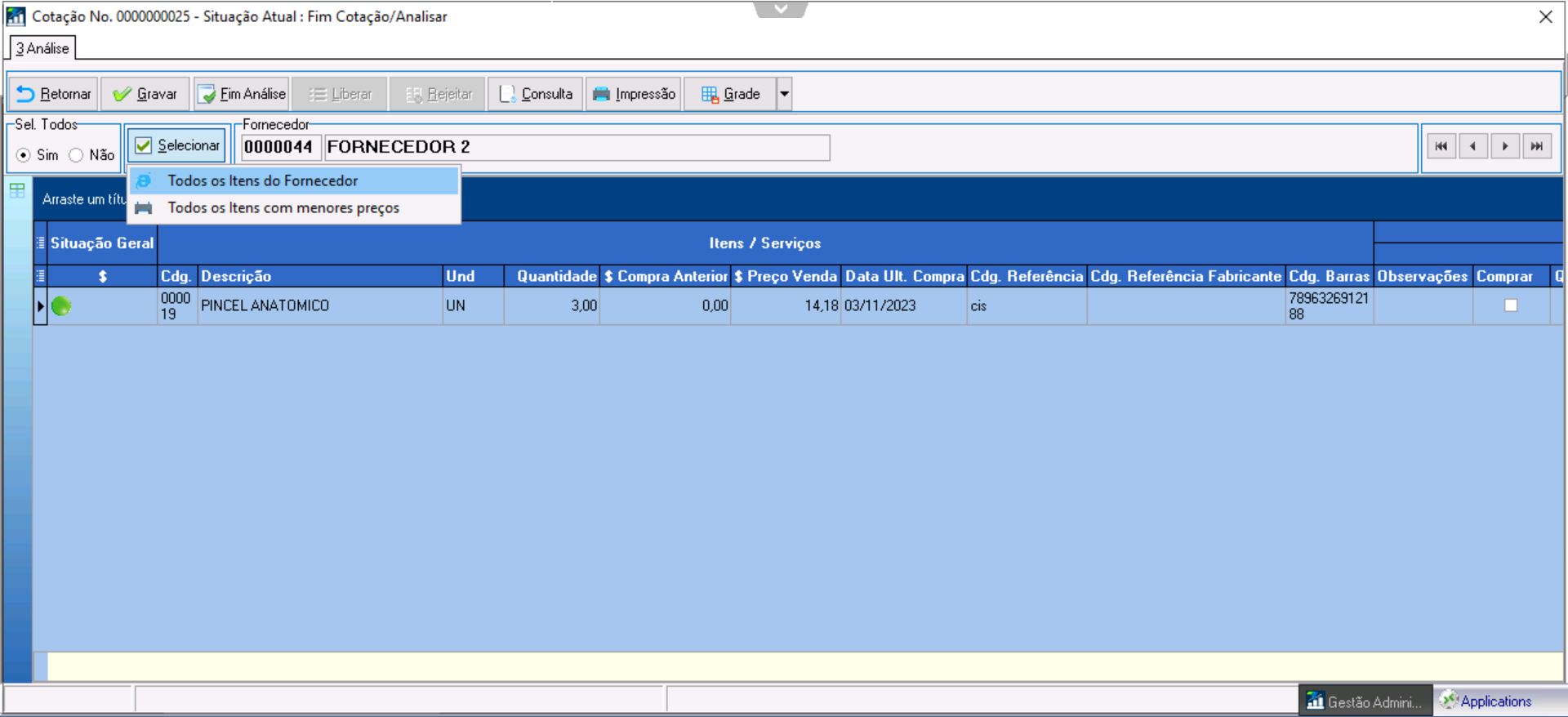
Task: Save changes with the Gravar button
Action: (145, 94)
